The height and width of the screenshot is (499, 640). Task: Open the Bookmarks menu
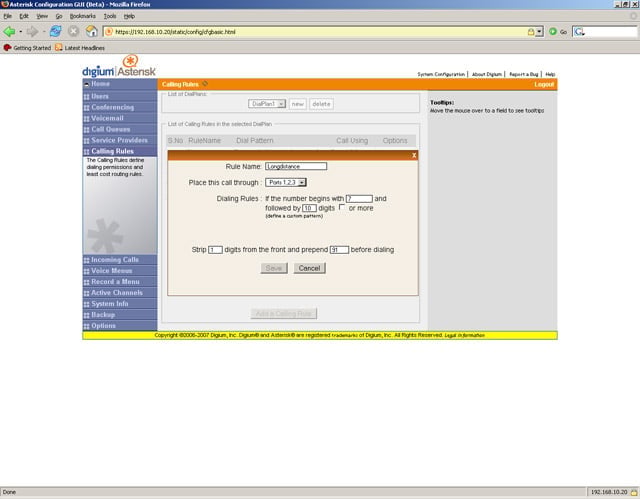click(x=82, y=16)
